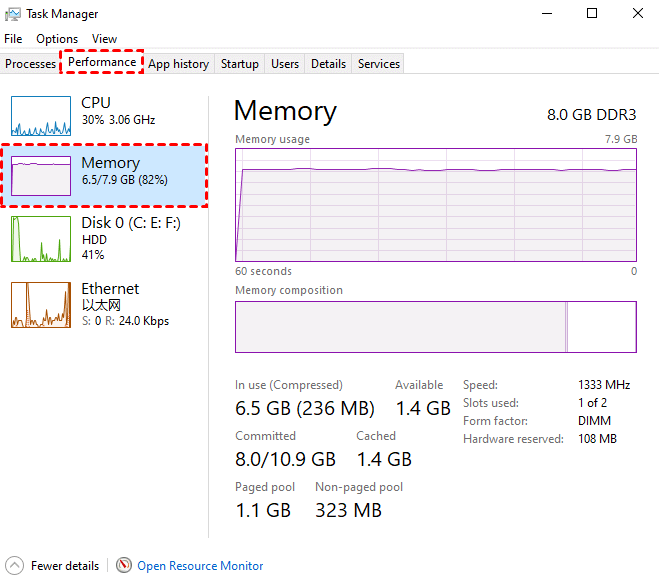Open the File menu

(13, 39)
